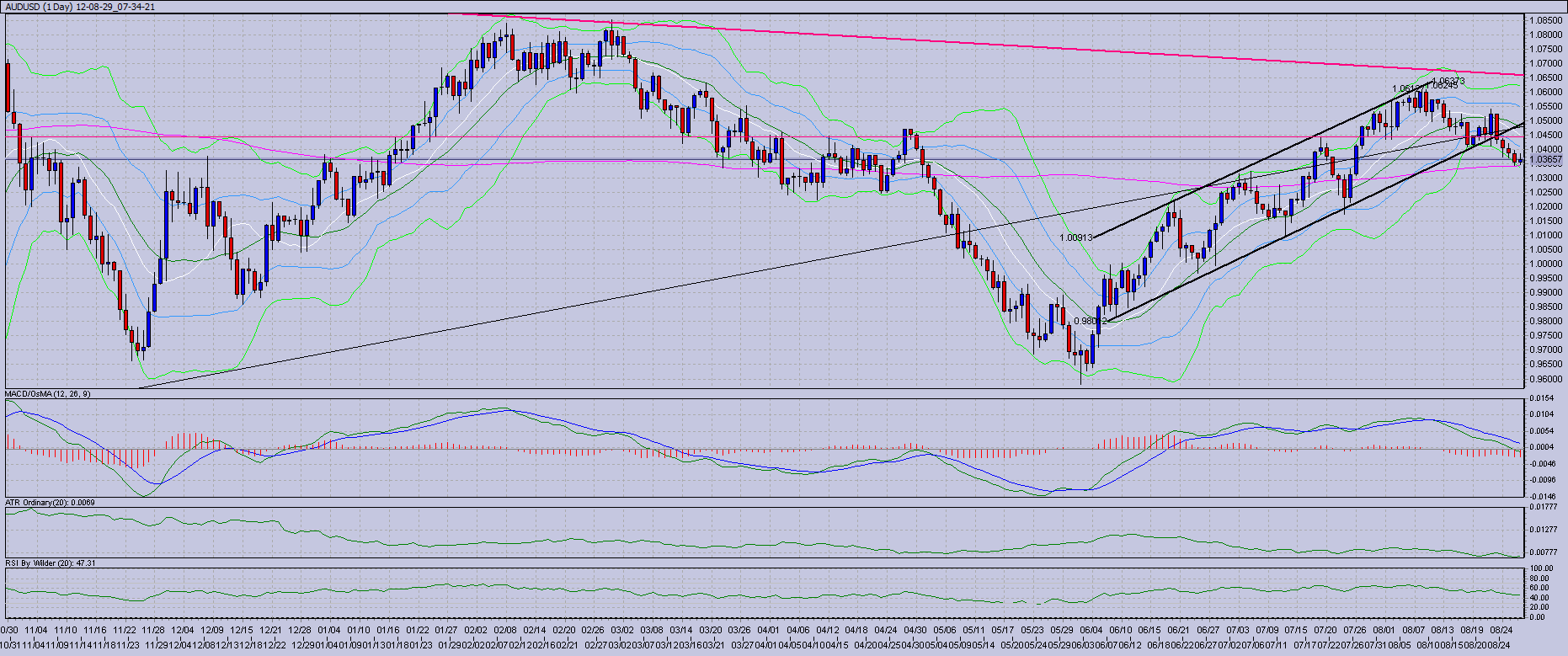Image resolution: width=1568 pixels, height=656 pixels.
Task: Select the 08/24 date on time axis
Action: 1501,629
